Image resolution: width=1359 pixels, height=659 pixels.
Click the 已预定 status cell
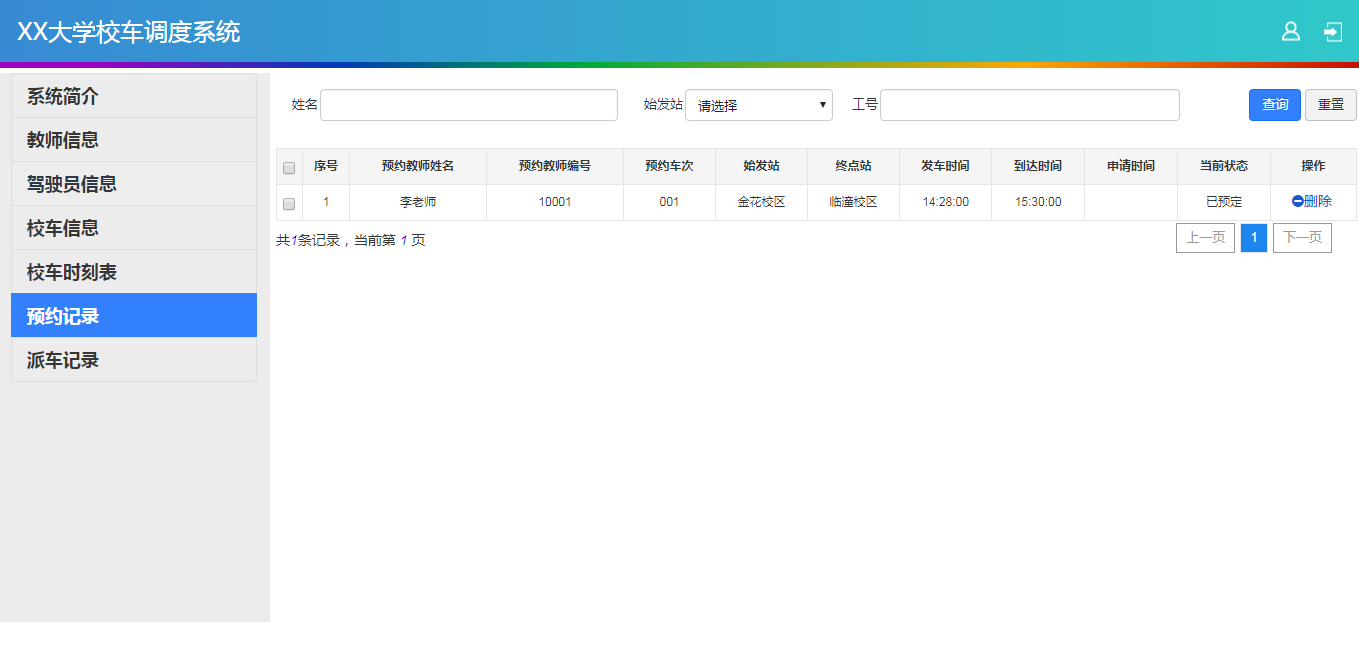[1224, 202]
